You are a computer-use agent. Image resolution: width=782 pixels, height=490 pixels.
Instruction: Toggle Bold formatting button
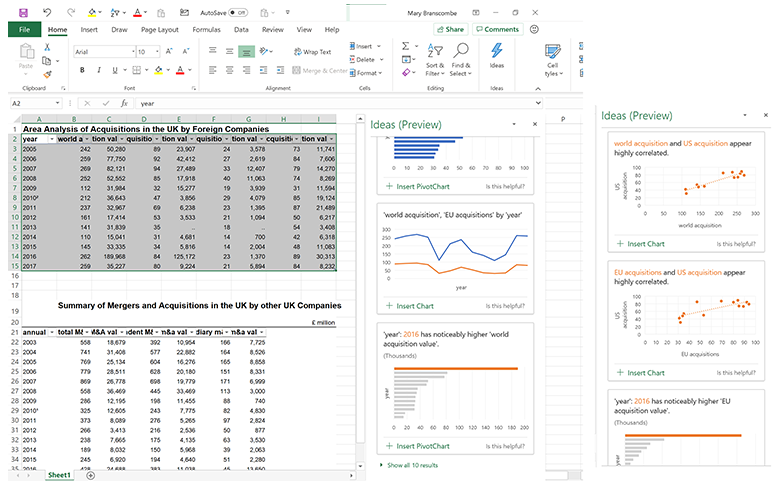(x=82, y=70)
